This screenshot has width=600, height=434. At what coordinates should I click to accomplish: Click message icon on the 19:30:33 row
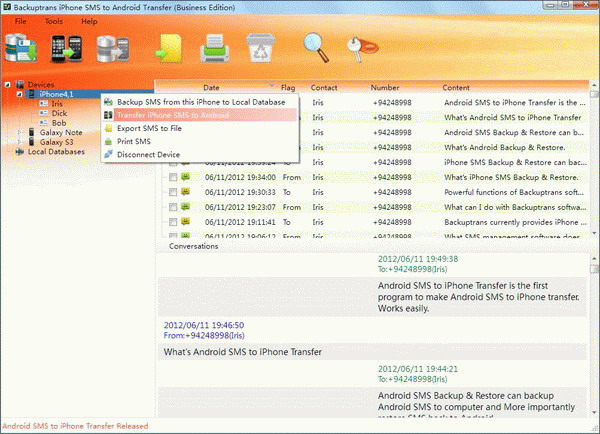[x=186, y=192]
